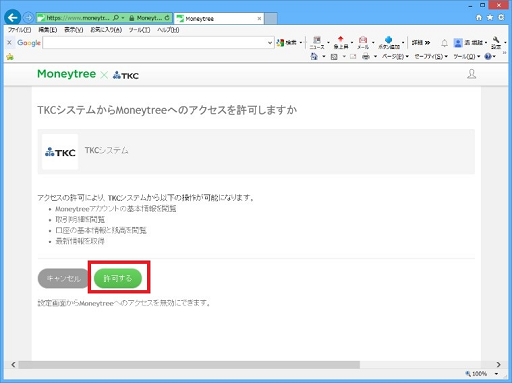Click inside the Google toolbar search field
The image size is (512, 383).
point(155,43)
